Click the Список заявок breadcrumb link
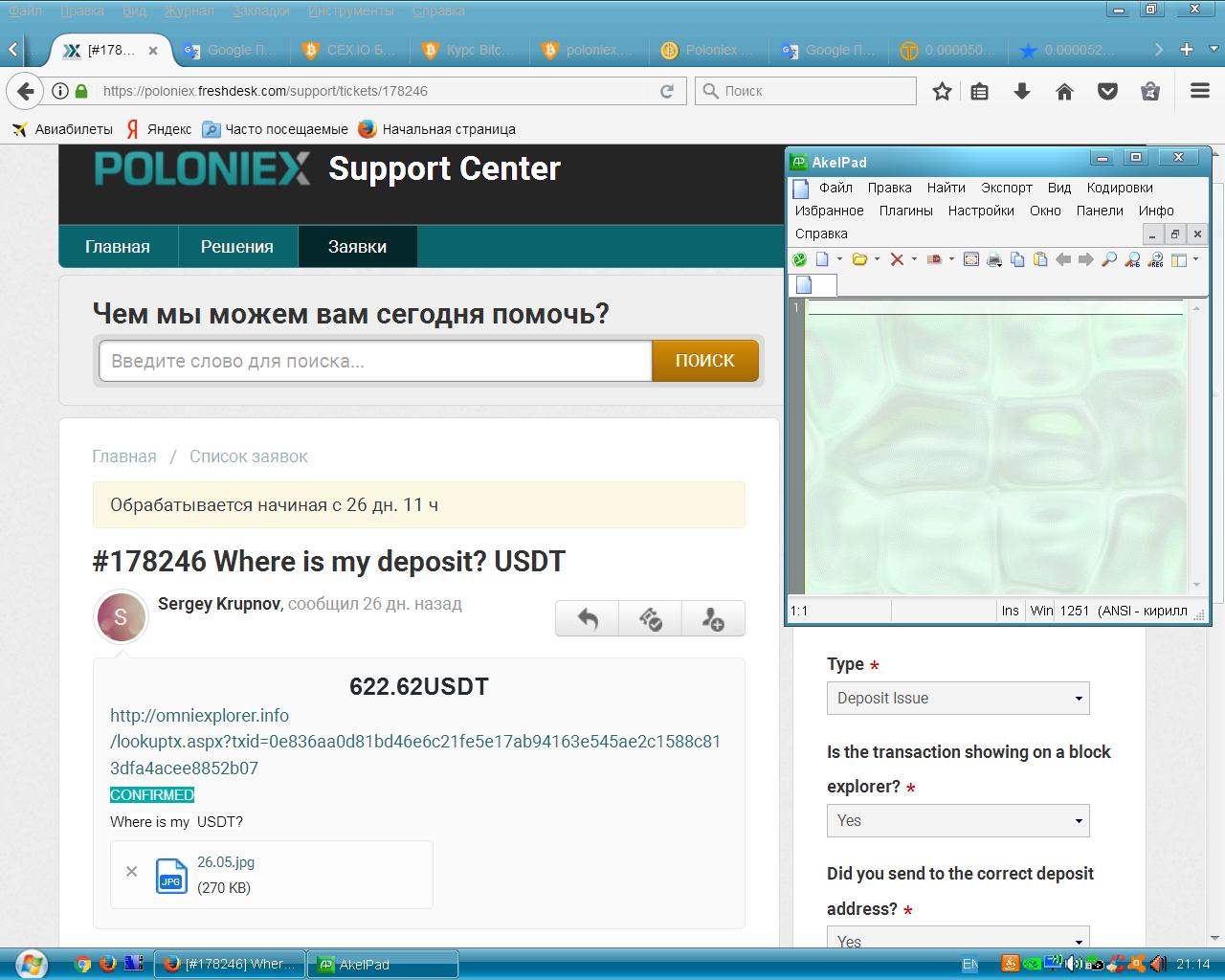Image resolution: width=1225 pixels, height=980 pixels. [249, 457]
